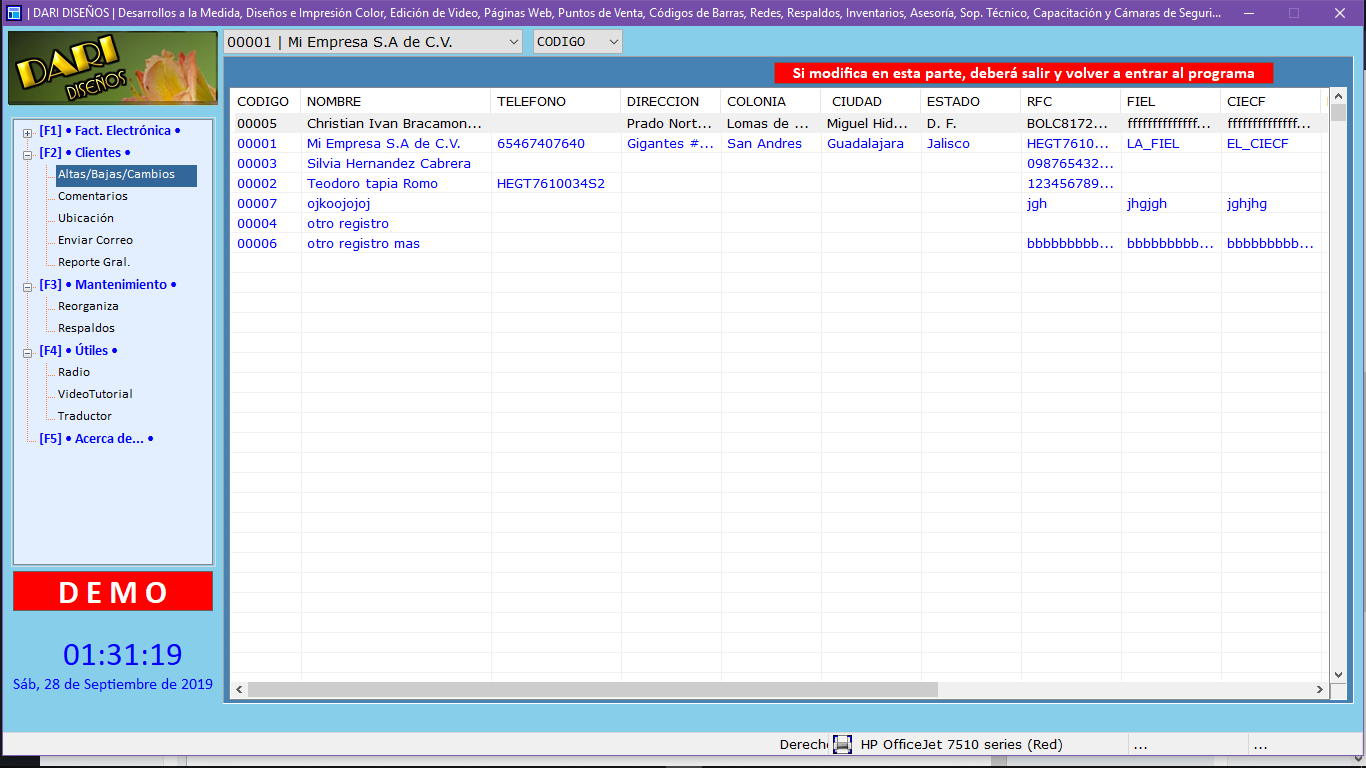This screenshot has width=1366, height=768.
Task: Select the Silvia Hernandez Cabrera row
Action: coord(388,163)
